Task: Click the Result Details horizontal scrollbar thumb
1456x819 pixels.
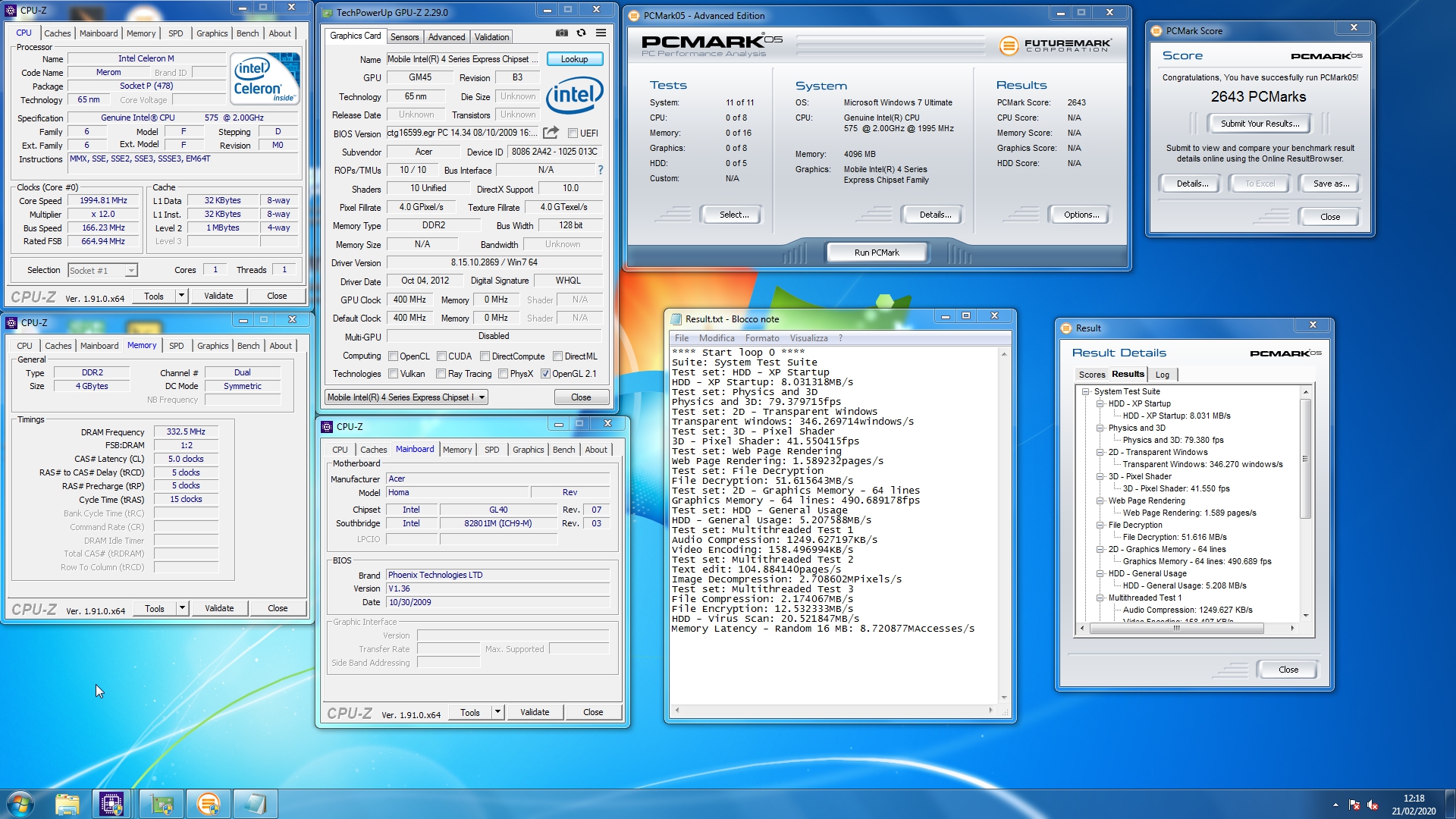Action: [1176, 628]
